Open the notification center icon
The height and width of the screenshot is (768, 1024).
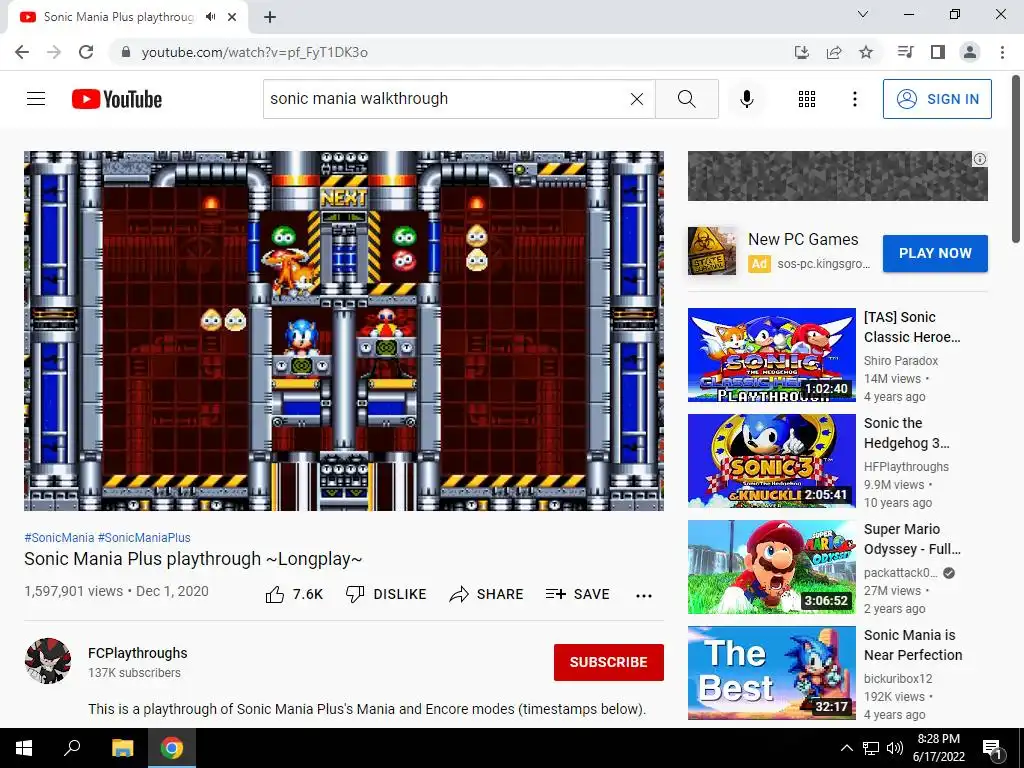pyautogui.click(x=992, y=748)
